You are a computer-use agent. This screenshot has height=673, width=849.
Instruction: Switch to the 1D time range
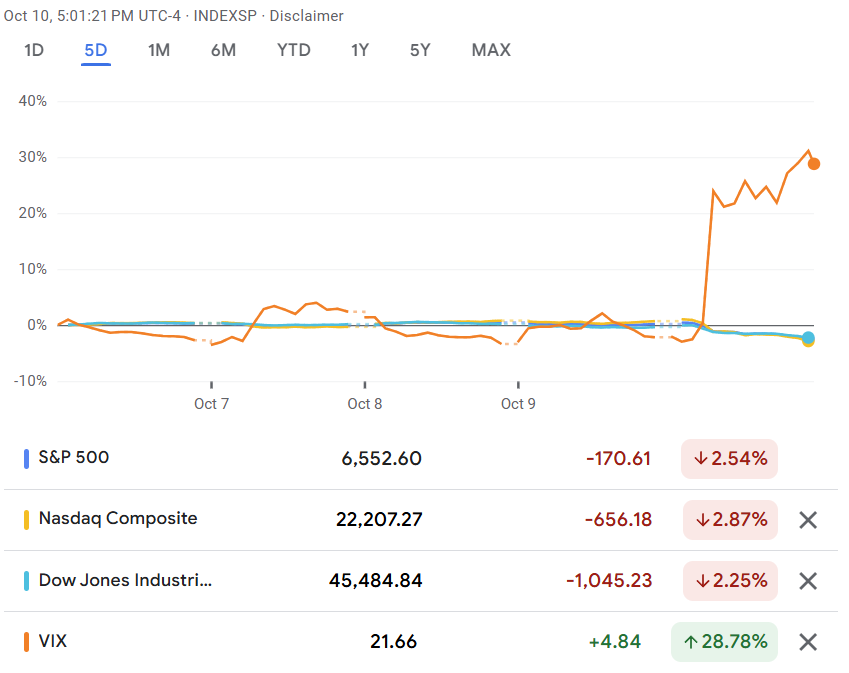coord(34,50)
